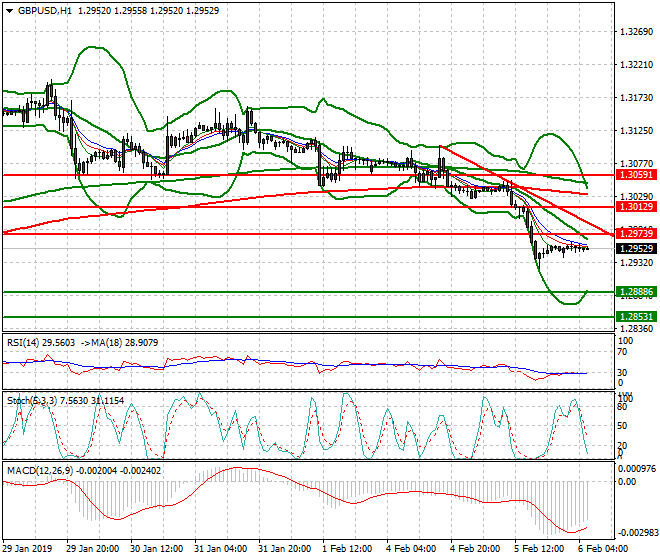
Task: Click the green 1.28531 support level label
Action: 636,317
